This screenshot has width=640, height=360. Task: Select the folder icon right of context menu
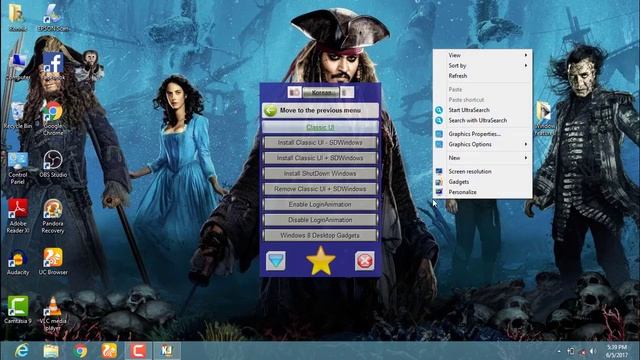(544, 118)
